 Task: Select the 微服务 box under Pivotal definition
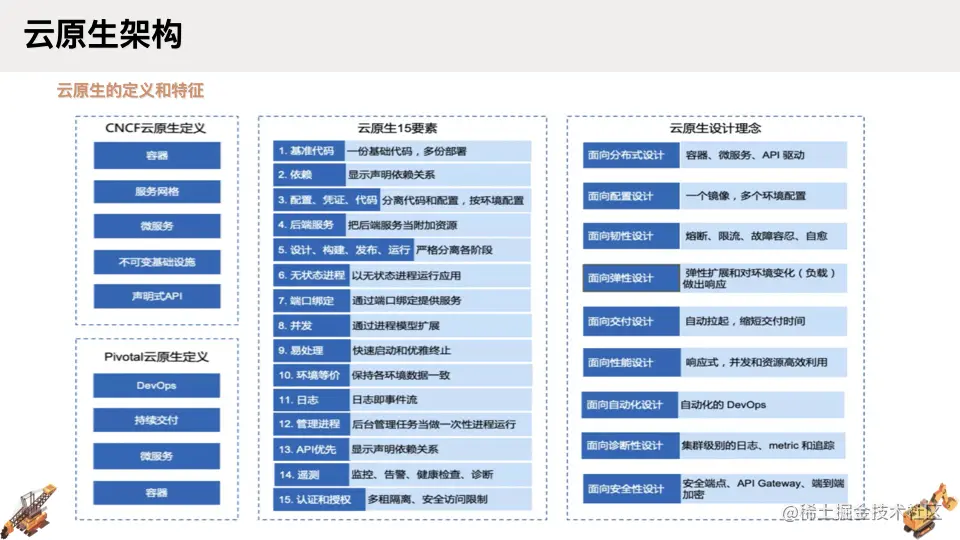tap(156, 456)
